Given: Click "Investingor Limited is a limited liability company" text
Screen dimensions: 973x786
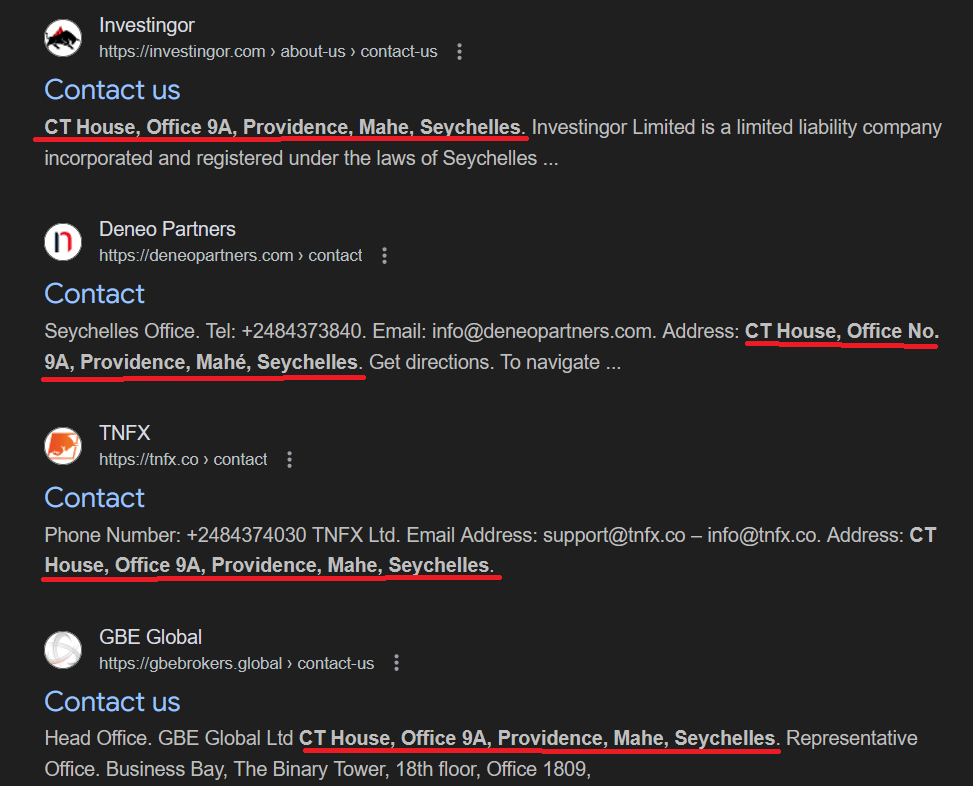Looking at the screenshot, I should coord(737,127).
